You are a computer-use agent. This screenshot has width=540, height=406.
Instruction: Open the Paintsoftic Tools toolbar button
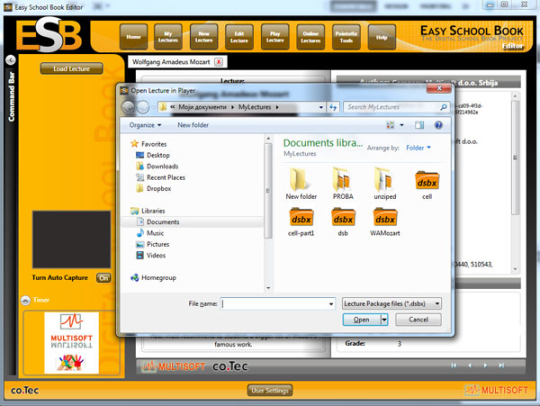346,37
